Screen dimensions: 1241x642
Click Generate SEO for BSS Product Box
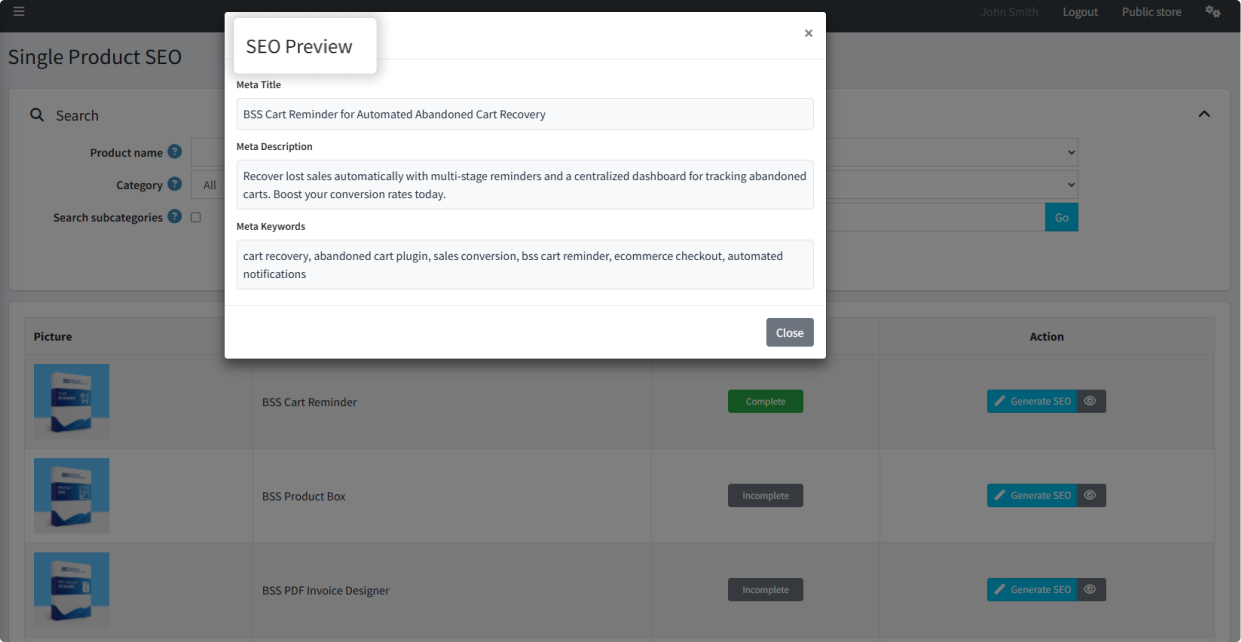pos(1032,495)
